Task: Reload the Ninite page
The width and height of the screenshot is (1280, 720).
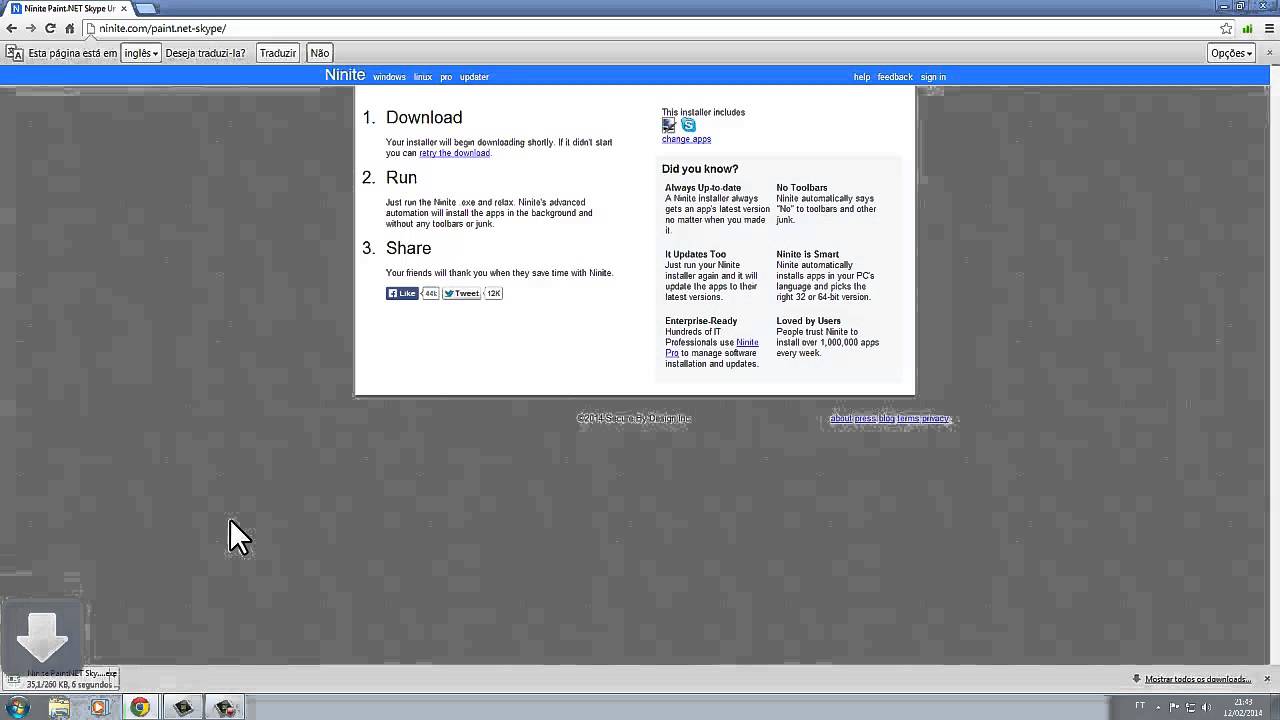Action: [x=50, y=28]
